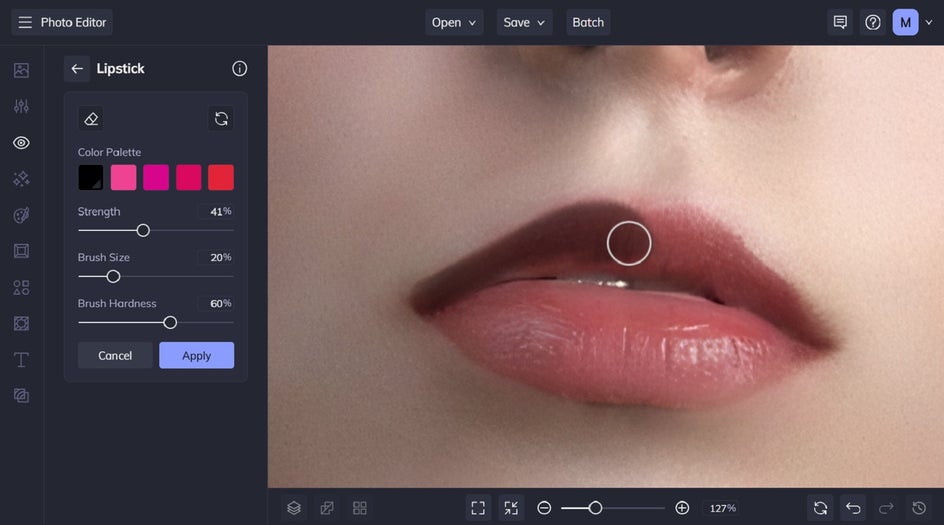This screenshot has width=944, height=525.
Task: Pick the red color swatch
Action: click(x=221, y=178)
